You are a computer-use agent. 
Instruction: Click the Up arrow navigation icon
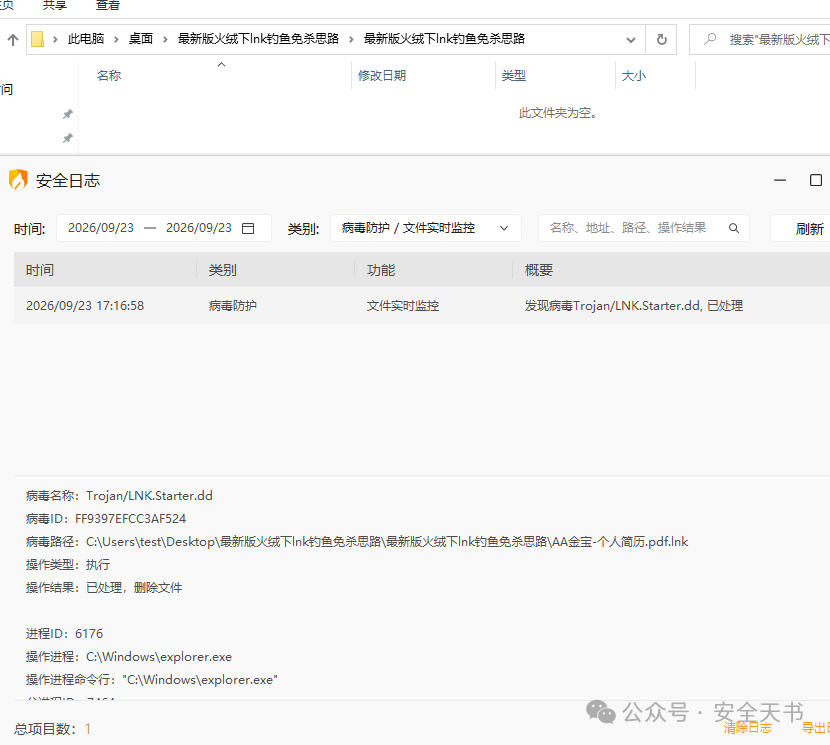tap(13, 39)
